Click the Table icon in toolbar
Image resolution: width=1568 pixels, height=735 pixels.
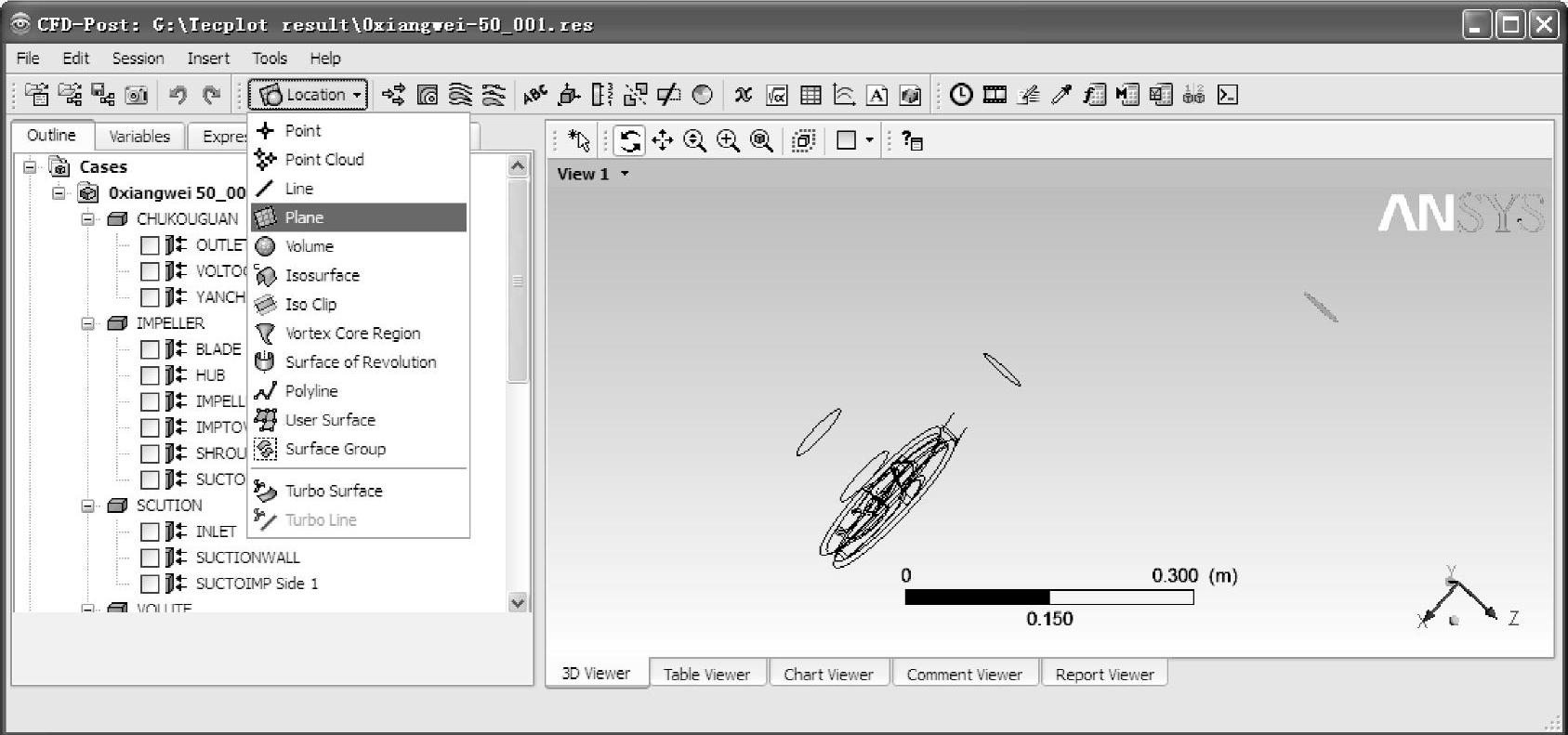(x=810, y=95)
